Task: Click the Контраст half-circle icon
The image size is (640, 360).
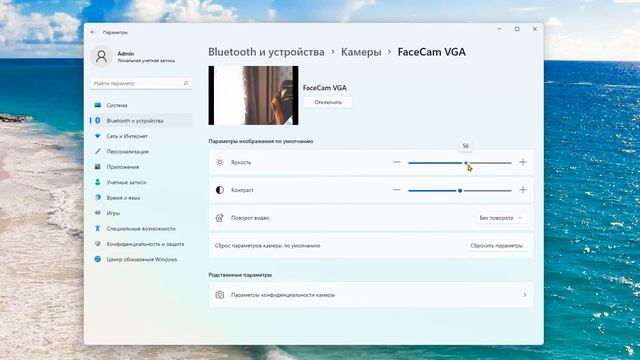Action: pos(220,190)
